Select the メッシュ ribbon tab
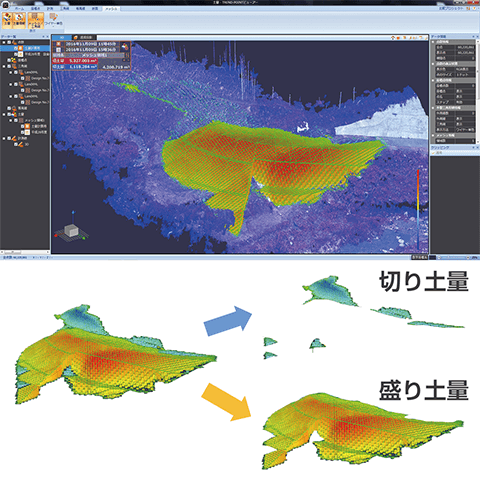 click(111, 9)
